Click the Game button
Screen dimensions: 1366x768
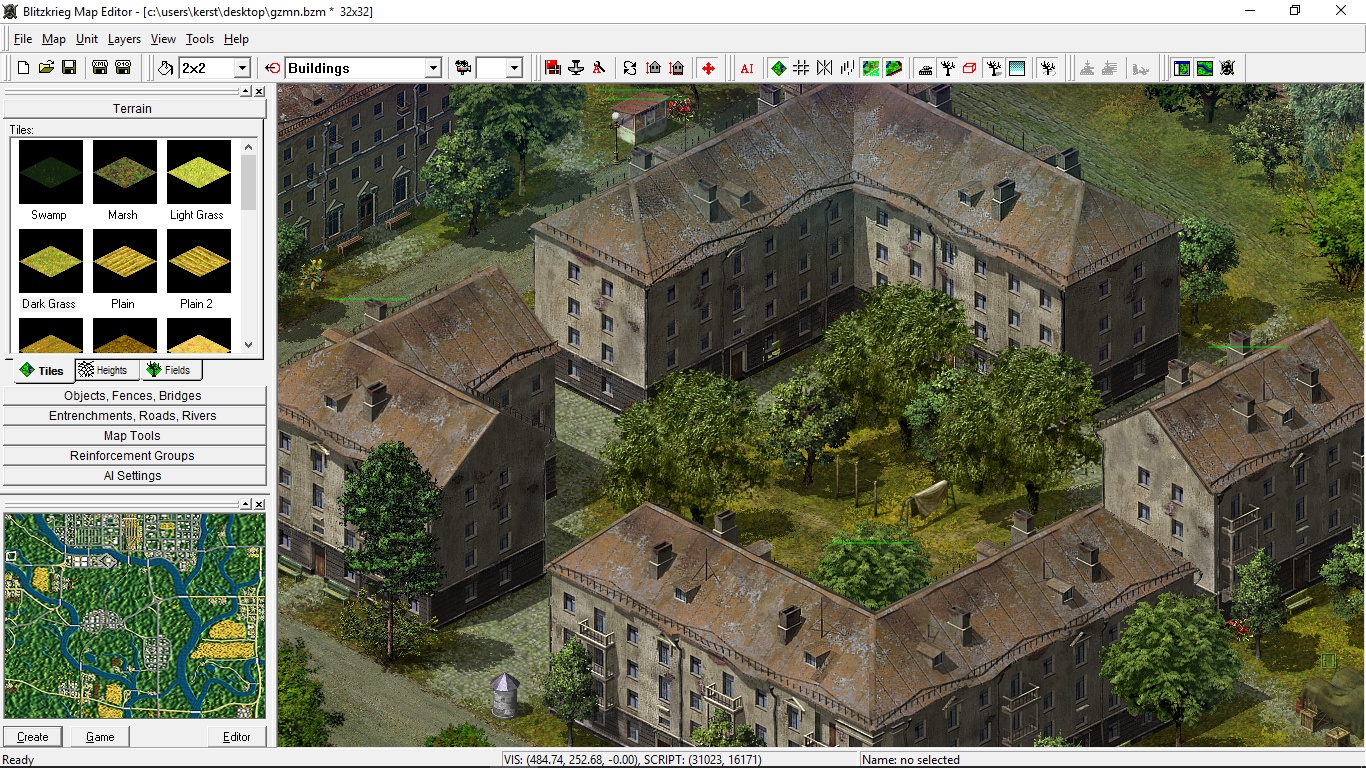100,737
